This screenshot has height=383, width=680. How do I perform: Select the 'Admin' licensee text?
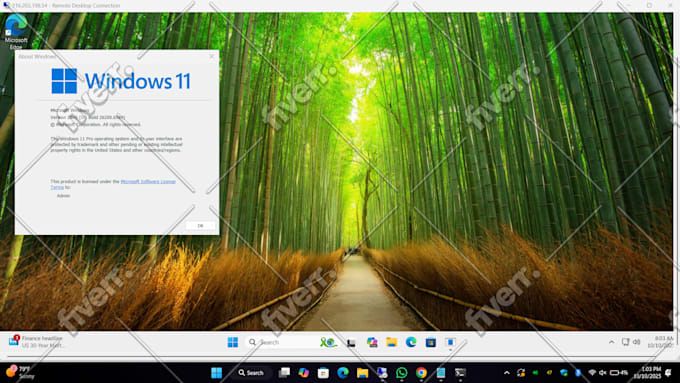63,196
